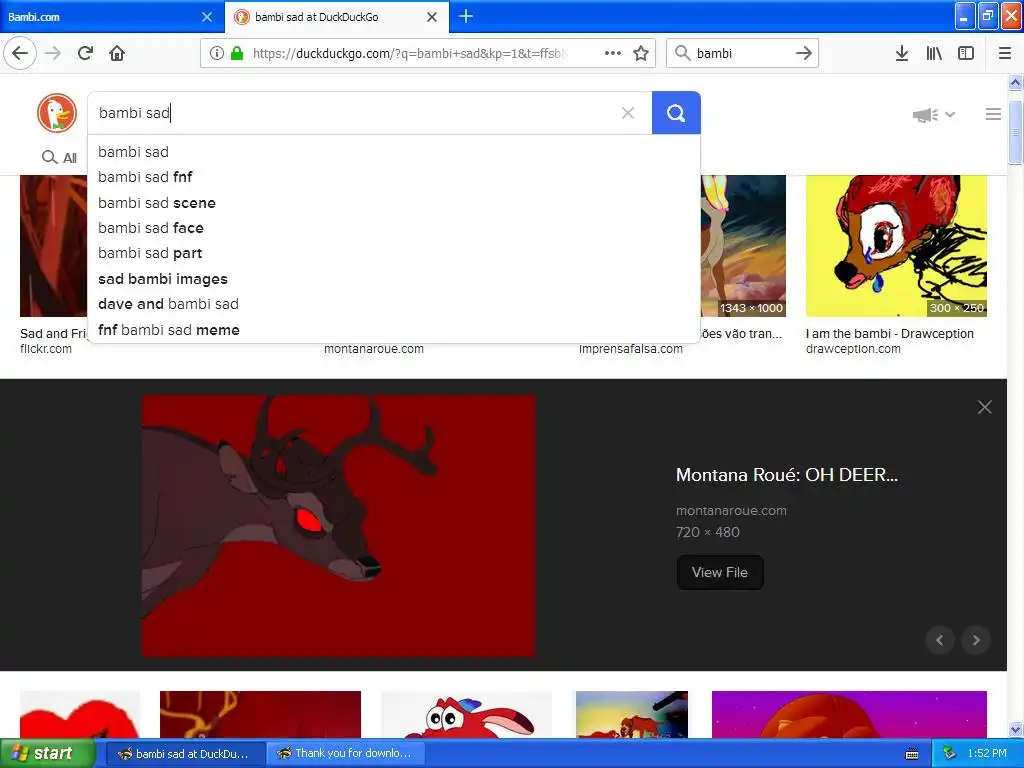1024x768 pixels.
Task: Click the large red-eyed deer preview image
Action: click(x=339, y=525)
